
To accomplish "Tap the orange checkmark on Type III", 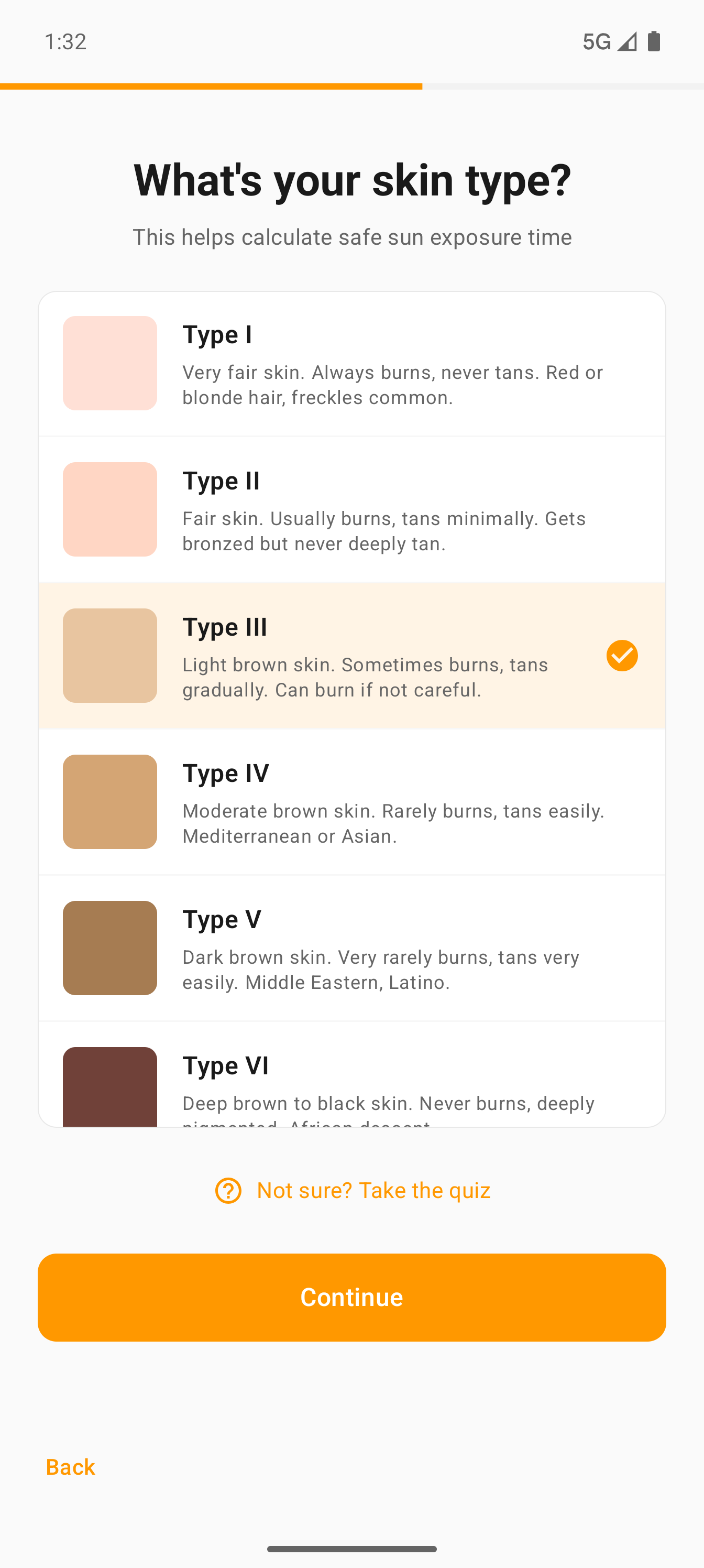I will (x=622, y=656).
